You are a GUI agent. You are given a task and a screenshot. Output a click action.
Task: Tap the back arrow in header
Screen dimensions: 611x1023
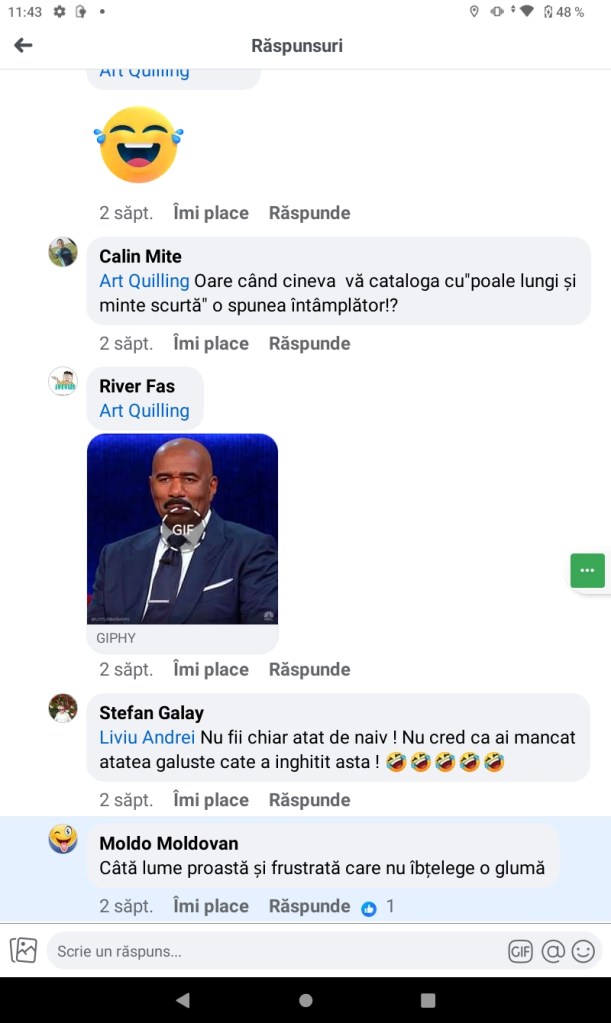pyautogui.click(x=23, y=45)
